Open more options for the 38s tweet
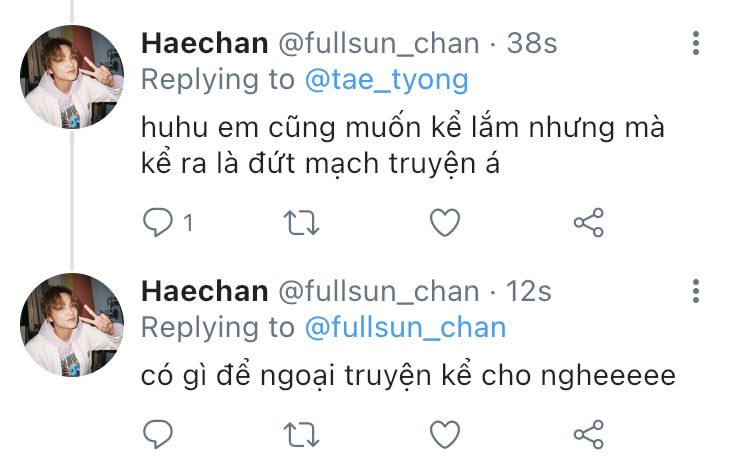Image resolution: width=750 pixels, height=467 pixels. pos(696,43)
